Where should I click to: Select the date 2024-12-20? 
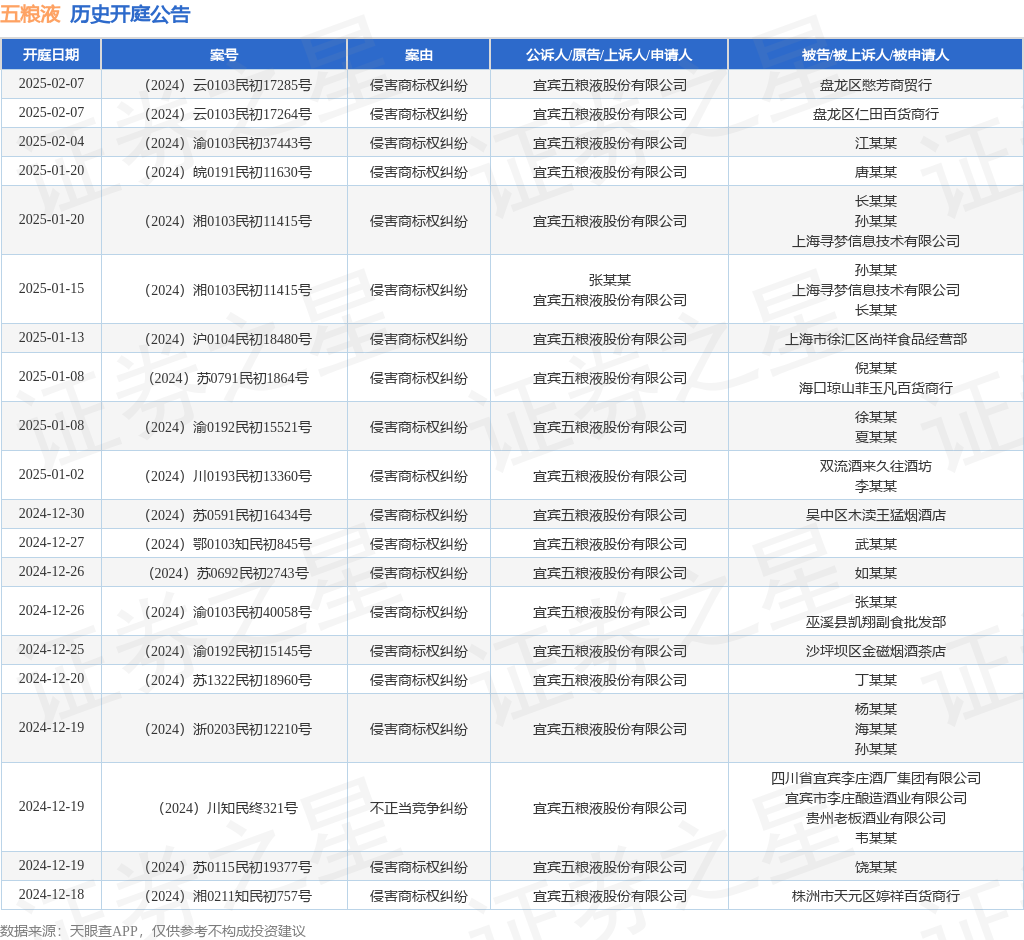pos(51,679)
